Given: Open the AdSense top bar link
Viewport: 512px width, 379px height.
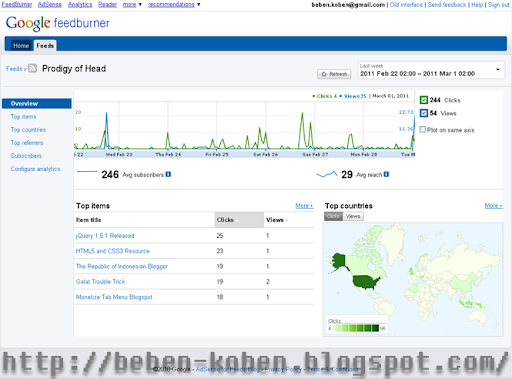Looking at the screenshot, I should click(50, 5).
